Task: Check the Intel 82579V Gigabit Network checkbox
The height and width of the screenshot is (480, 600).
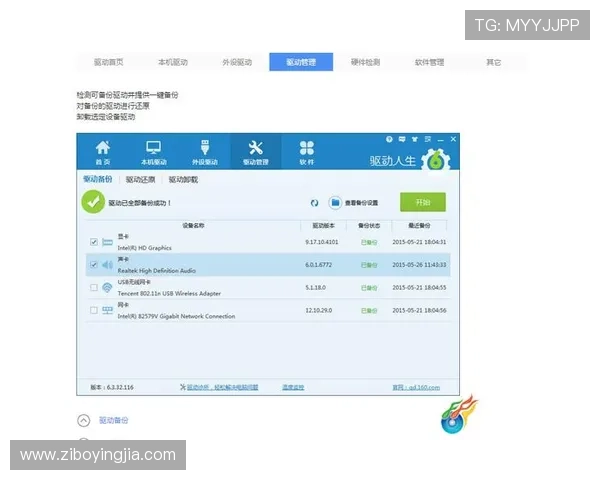Action: 94,310
